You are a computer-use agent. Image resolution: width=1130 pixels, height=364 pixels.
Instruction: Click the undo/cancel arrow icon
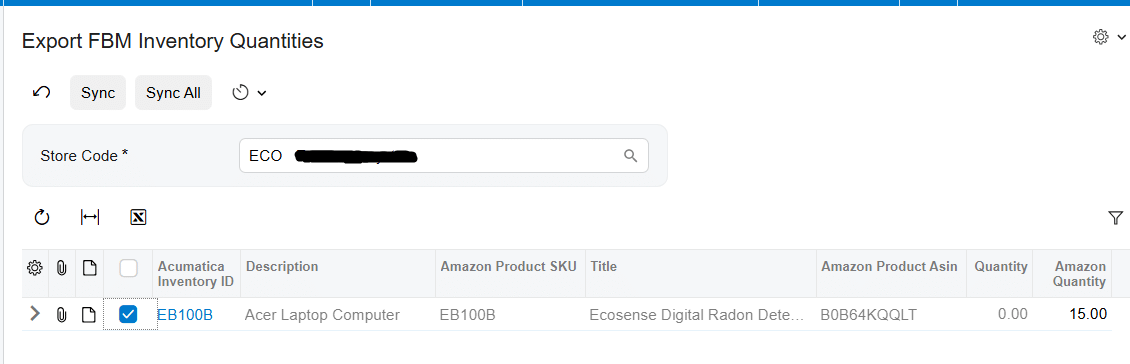click(x=42, y=93)
